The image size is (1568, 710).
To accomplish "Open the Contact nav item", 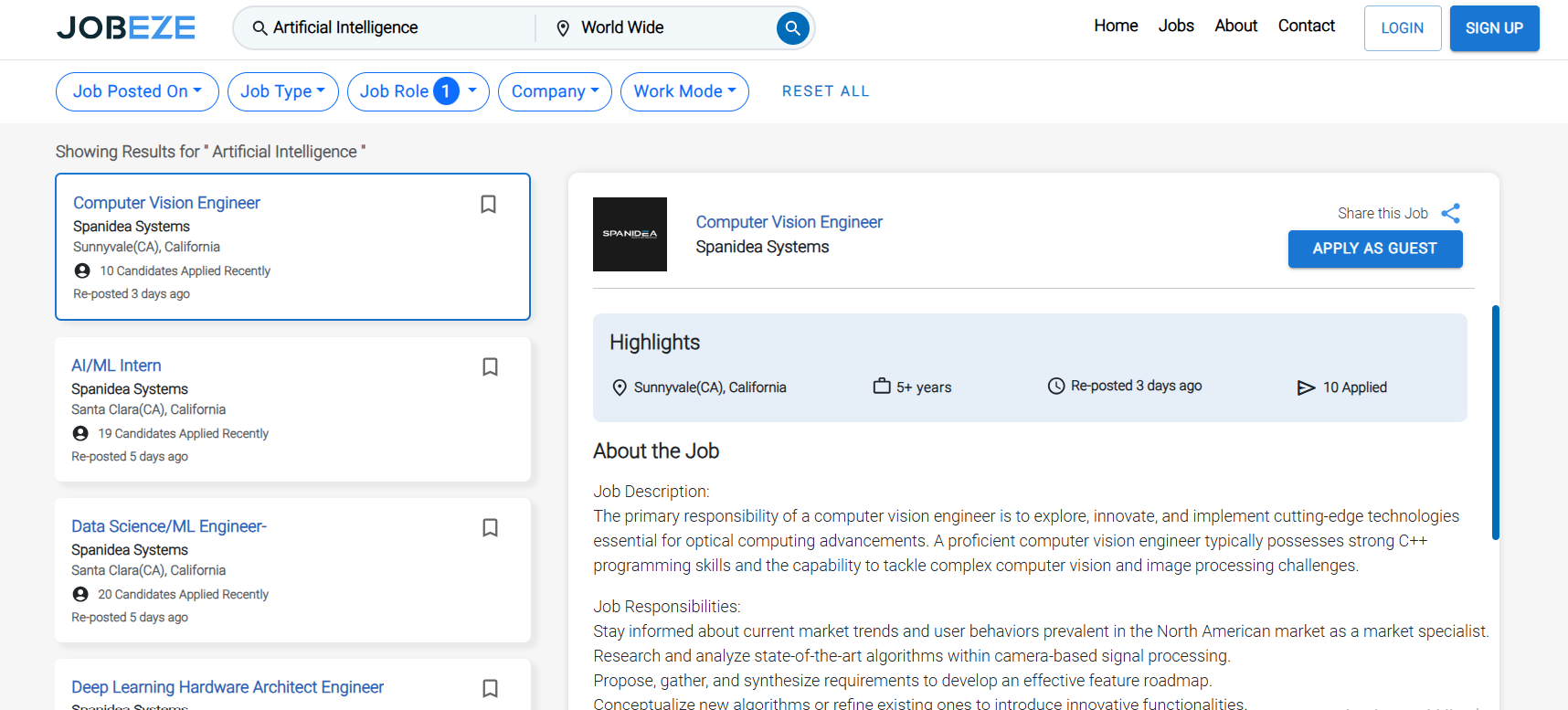I will click(x=1306, y=26).
